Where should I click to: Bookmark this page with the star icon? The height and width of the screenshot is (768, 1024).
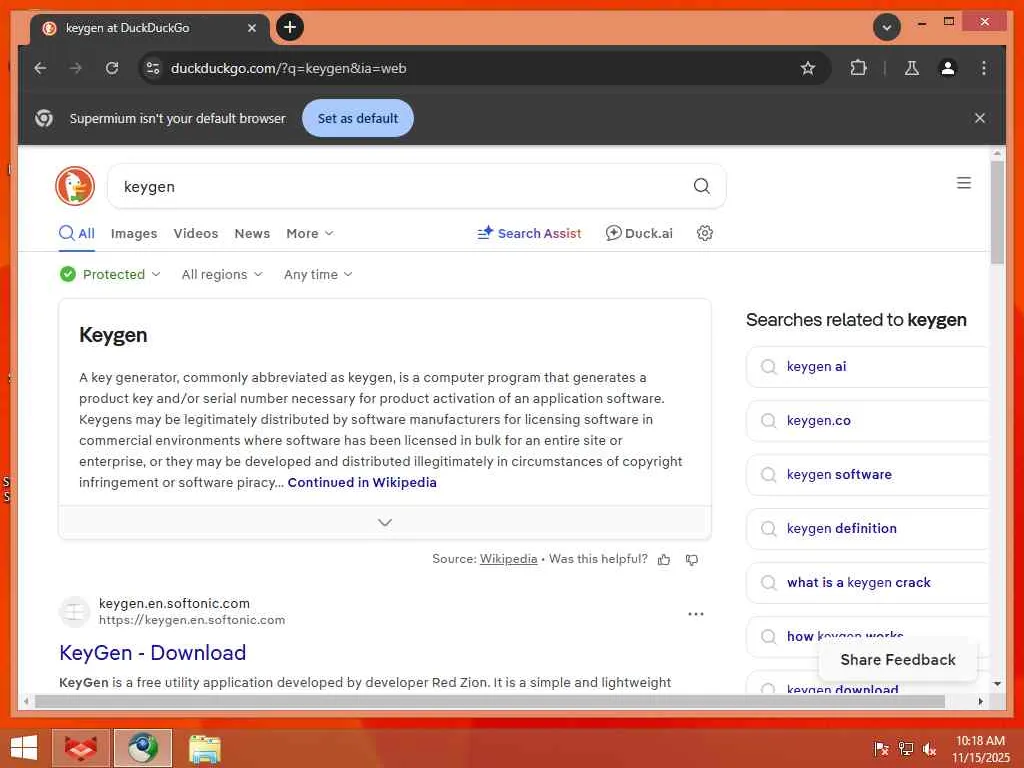tap(808, 68)
